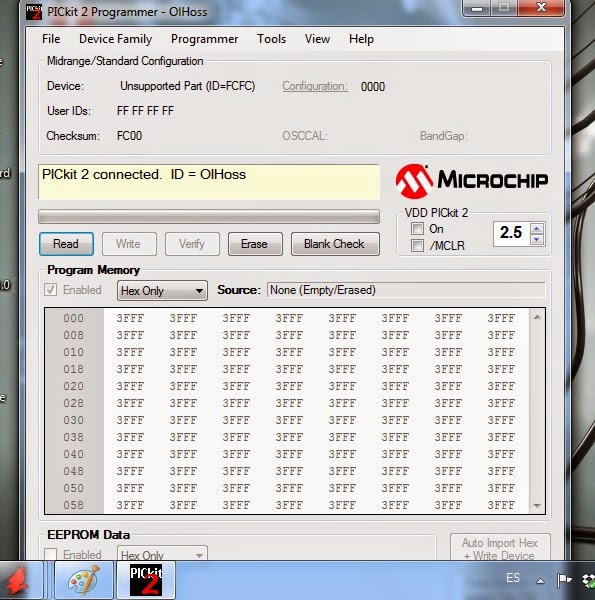Open the Tools menu
The height and width of the screenshot is (600, 595).
pos(271,39)
